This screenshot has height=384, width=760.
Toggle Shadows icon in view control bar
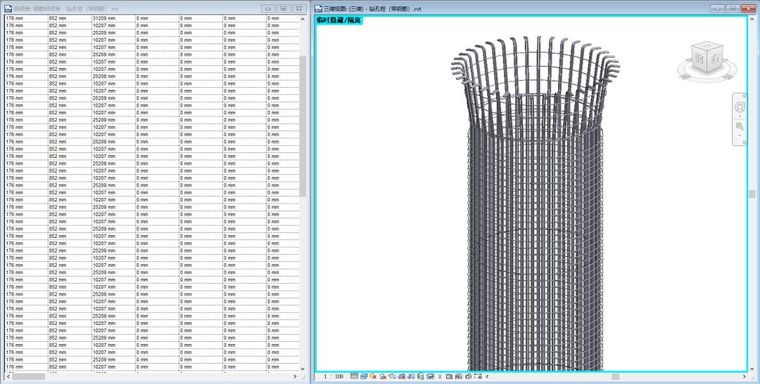[x=383, y=376]
